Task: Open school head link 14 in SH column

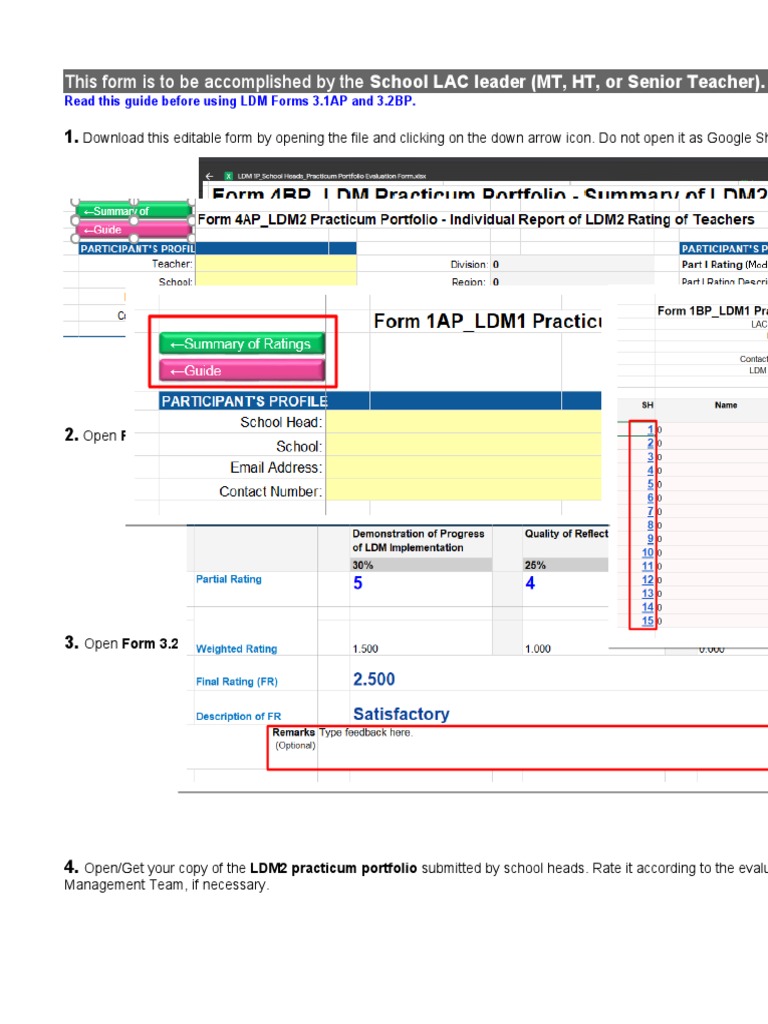Action: 648,607
